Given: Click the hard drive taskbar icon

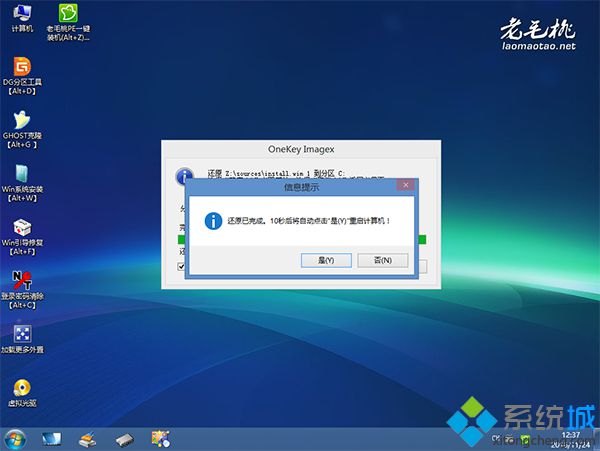Looking at the screenshot, I should 124,440.
